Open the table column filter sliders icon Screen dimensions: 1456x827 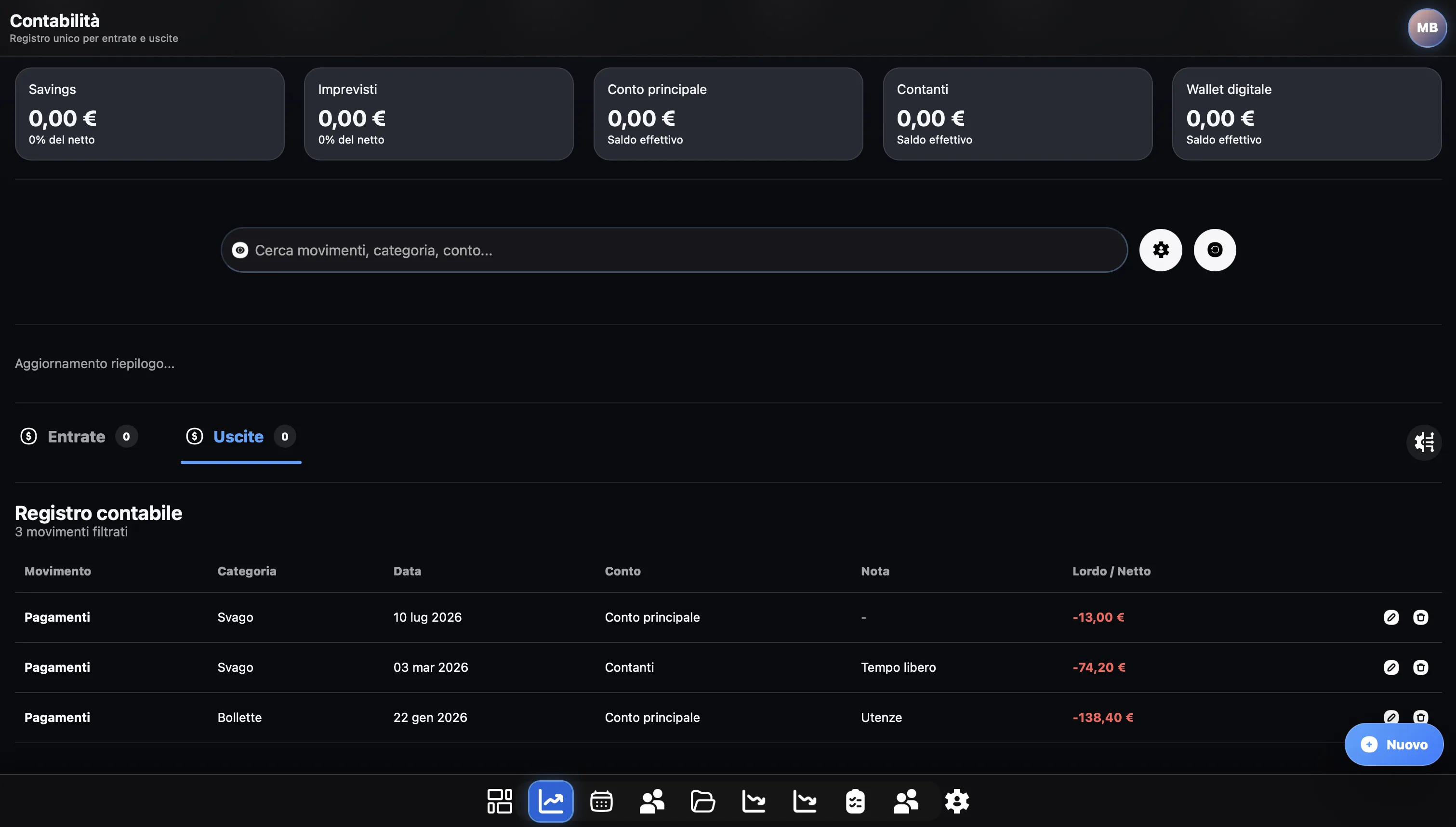(1424, 442)
